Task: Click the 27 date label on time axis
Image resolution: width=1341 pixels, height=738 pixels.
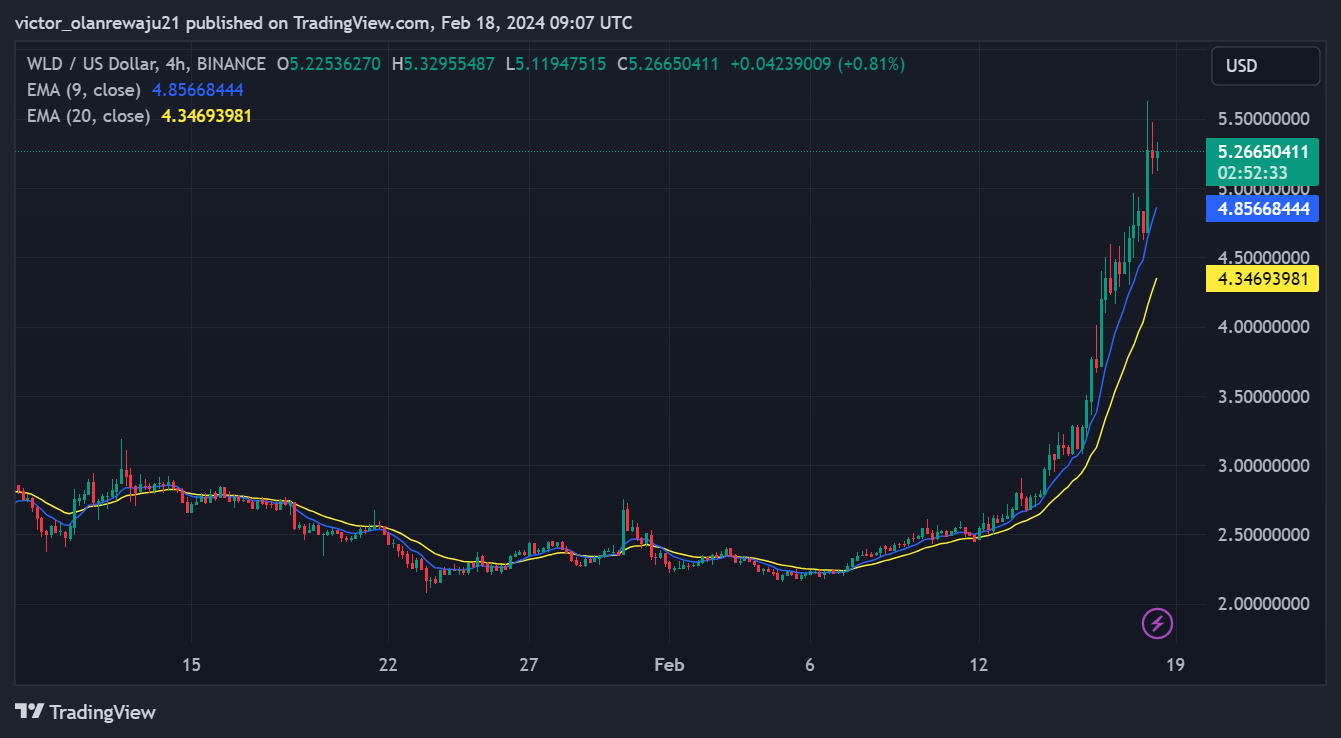Action: [x=529, y=665]
